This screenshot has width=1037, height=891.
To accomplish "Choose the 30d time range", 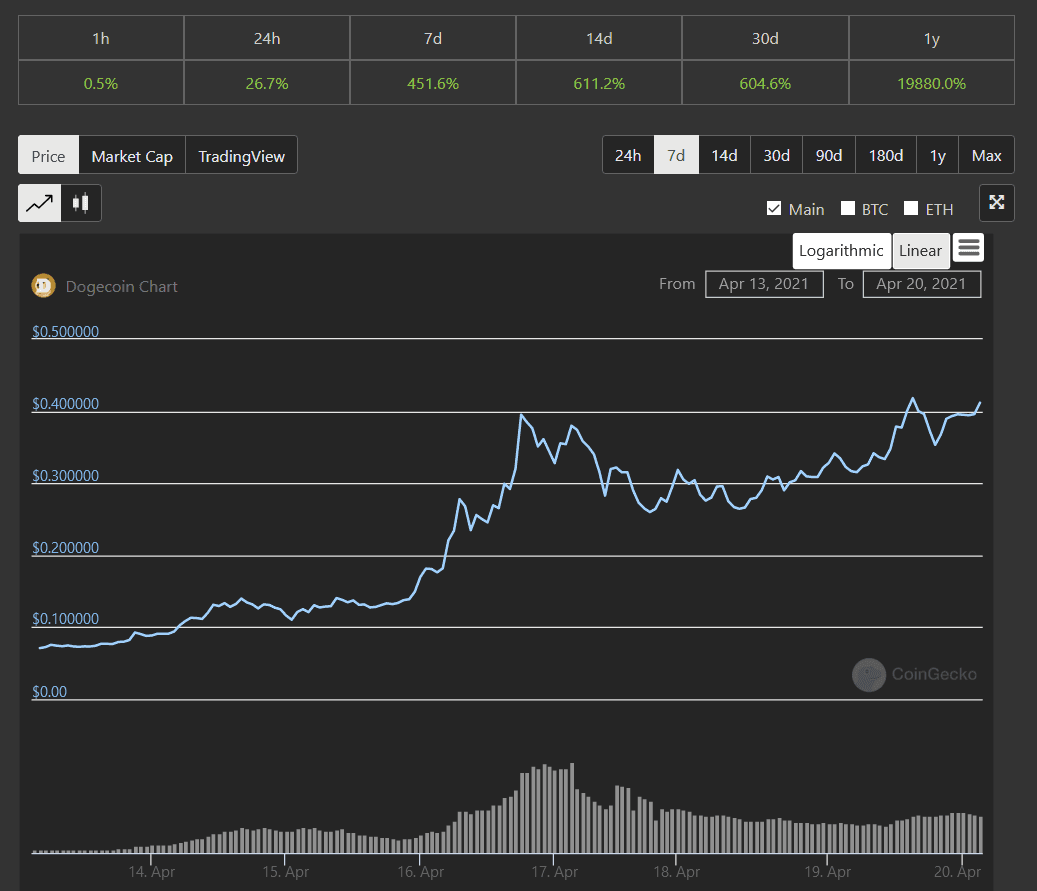I will (x=776, y=155).
